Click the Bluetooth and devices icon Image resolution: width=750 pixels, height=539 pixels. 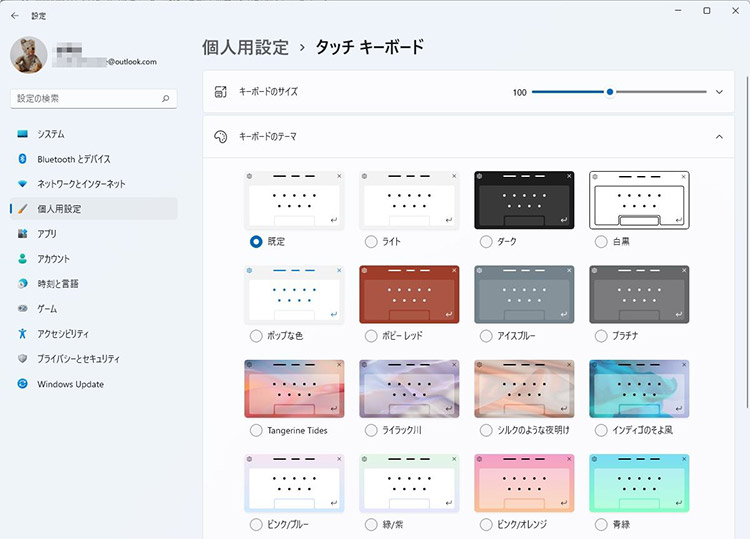22,159
